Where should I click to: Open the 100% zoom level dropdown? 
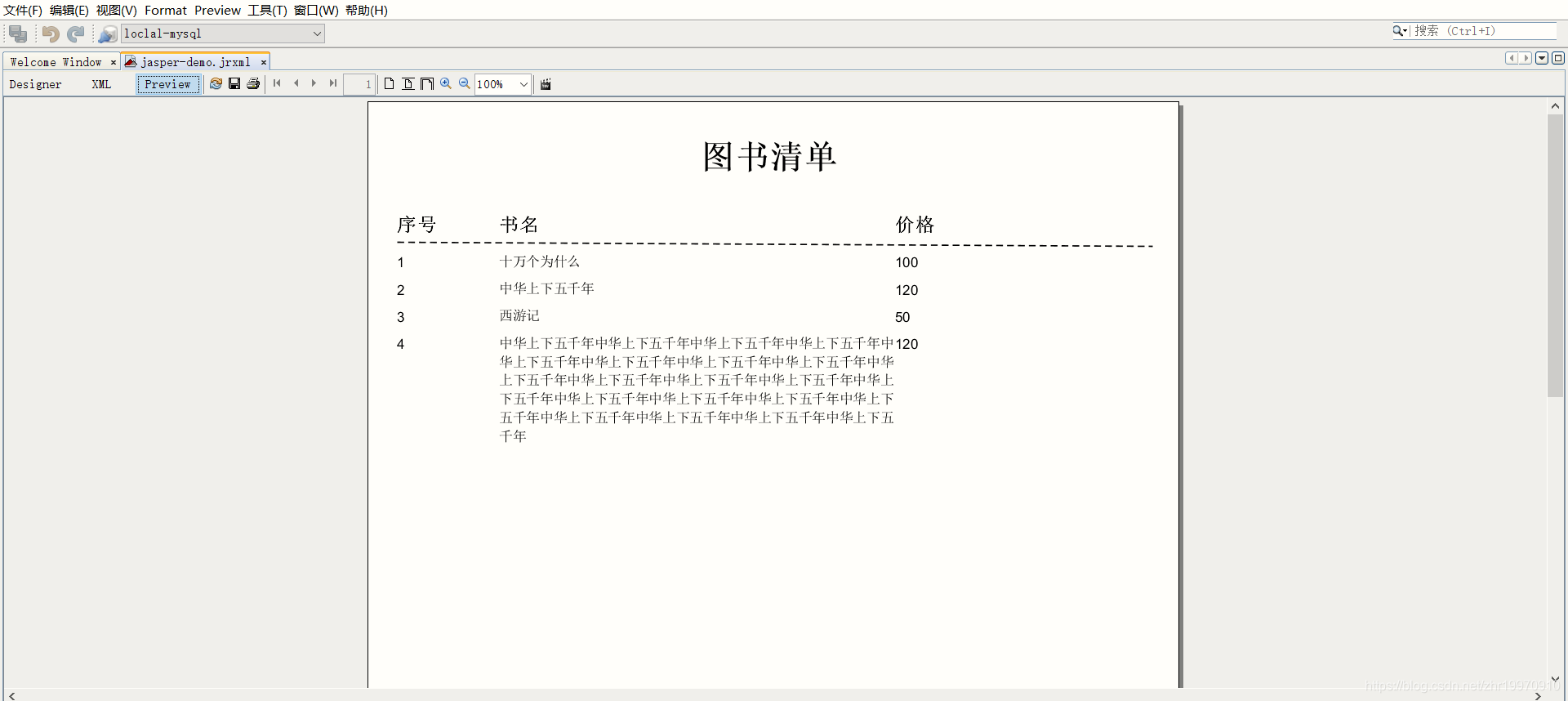523,84
